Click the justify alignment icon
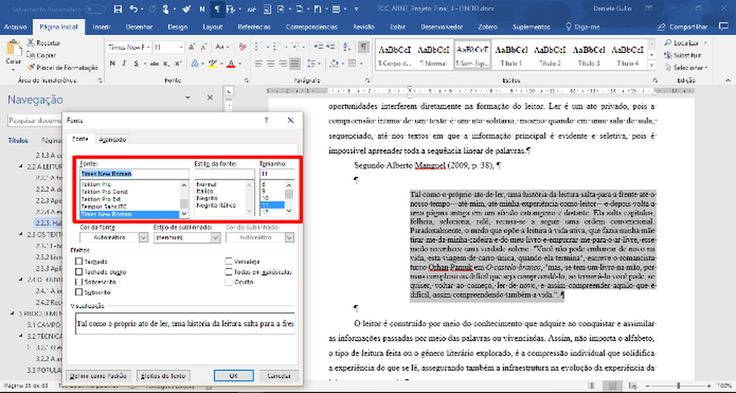The height and width of the screenshot is (393, 736). [x=295, y=63]
